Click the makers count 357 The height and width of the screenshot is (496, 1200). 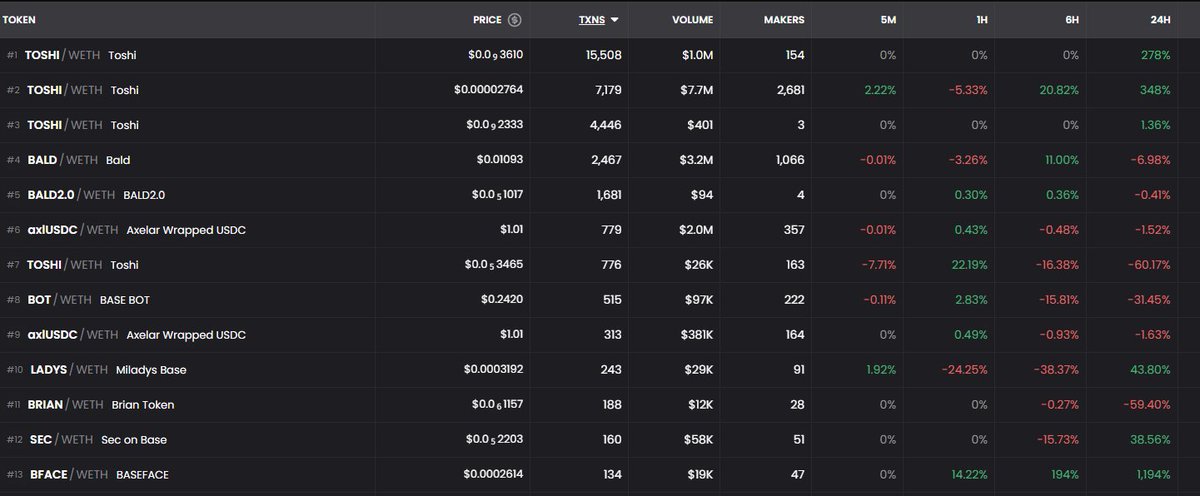[x=794, y=230]
